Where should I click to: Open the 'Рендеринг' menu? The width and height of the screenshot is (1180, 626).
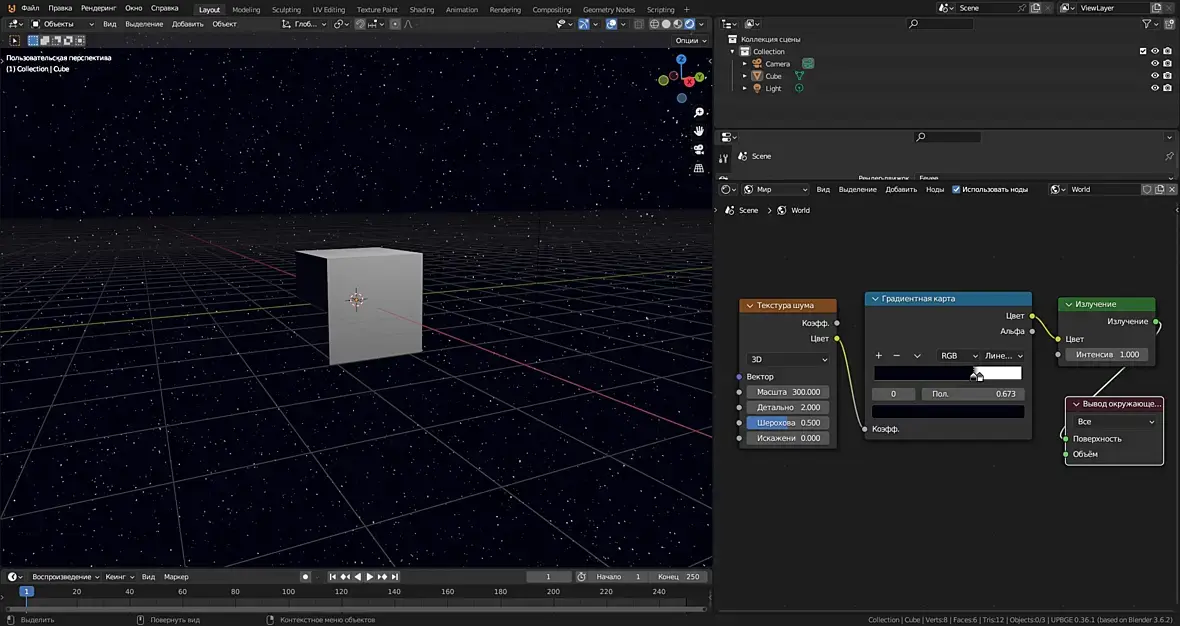[99, 8]
